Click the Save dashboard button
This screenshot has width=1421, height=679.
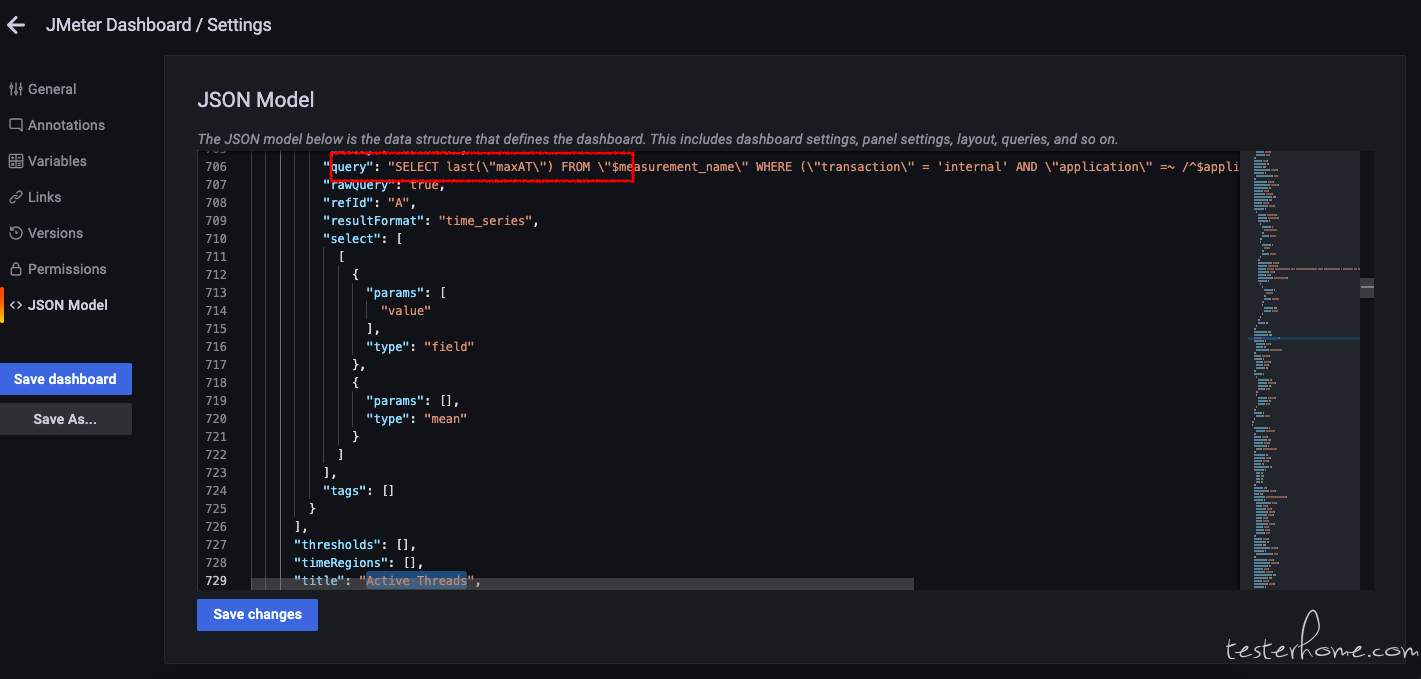coord(65,379)
